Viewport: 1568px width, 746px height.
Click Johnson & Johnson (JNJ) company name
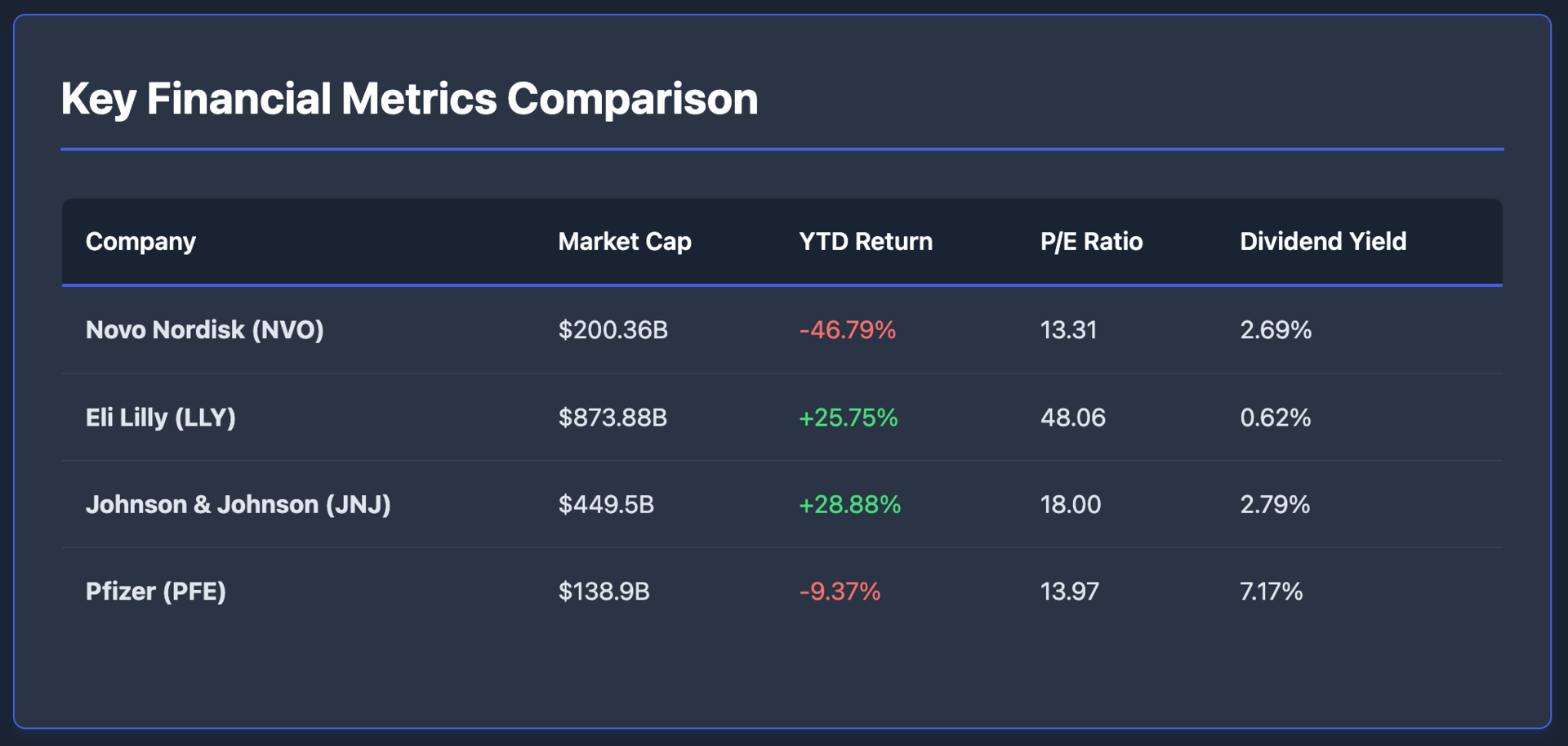coord(238,505)
